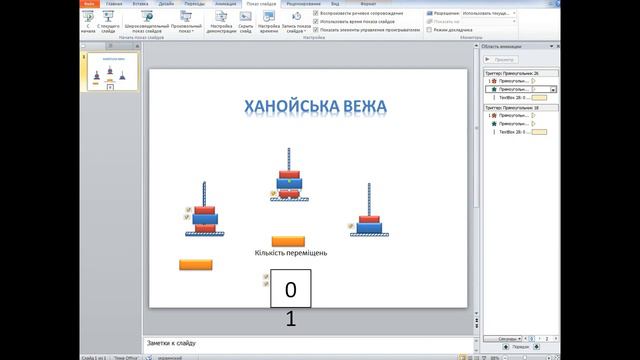
Task: Move animation later with reorder down arrow
Action: [536, 347]
